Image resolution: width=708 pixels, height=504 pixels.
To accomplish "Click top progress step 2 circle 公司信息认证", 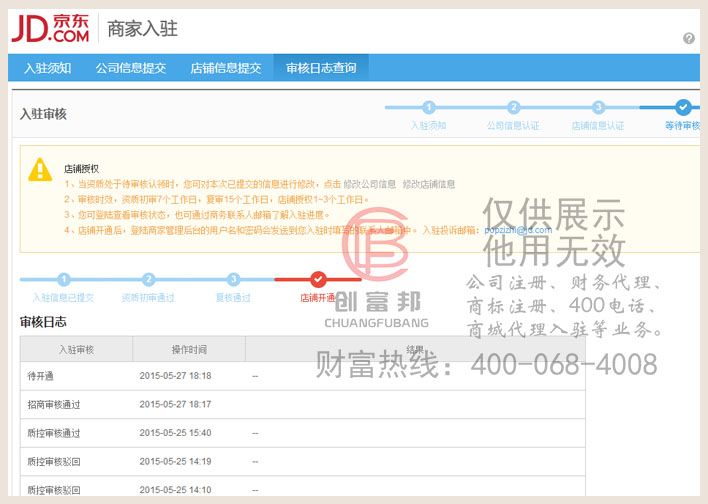I will 513,107.
